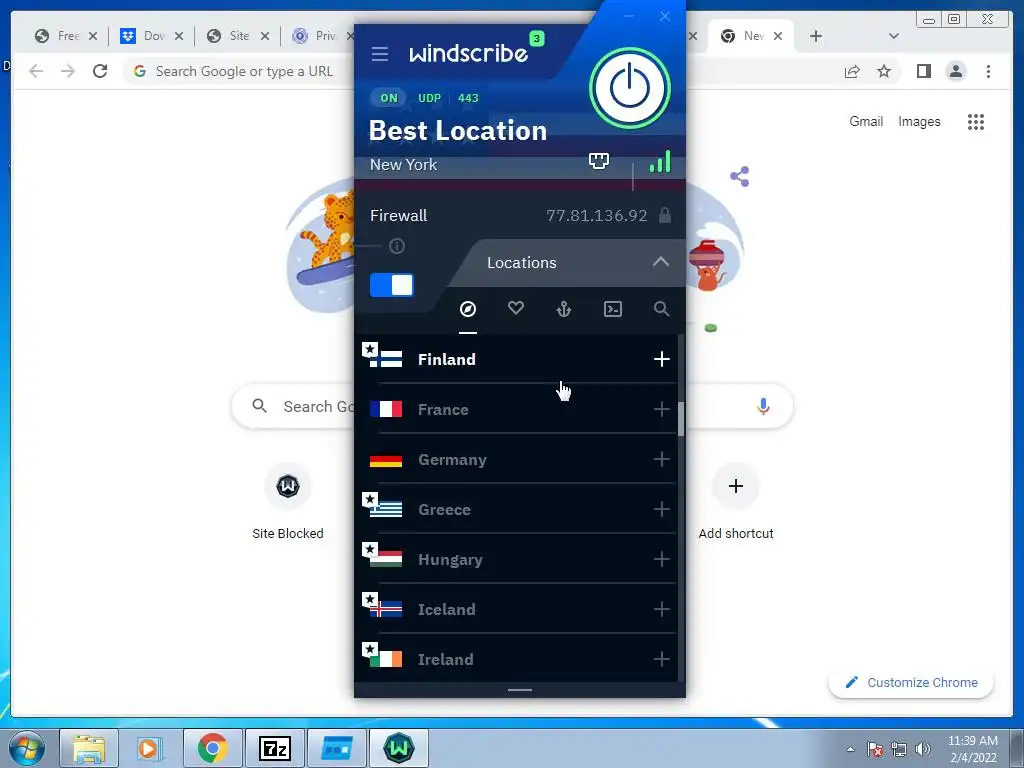
Task: Expand the Hungary server list
Action: click(662, 559)
